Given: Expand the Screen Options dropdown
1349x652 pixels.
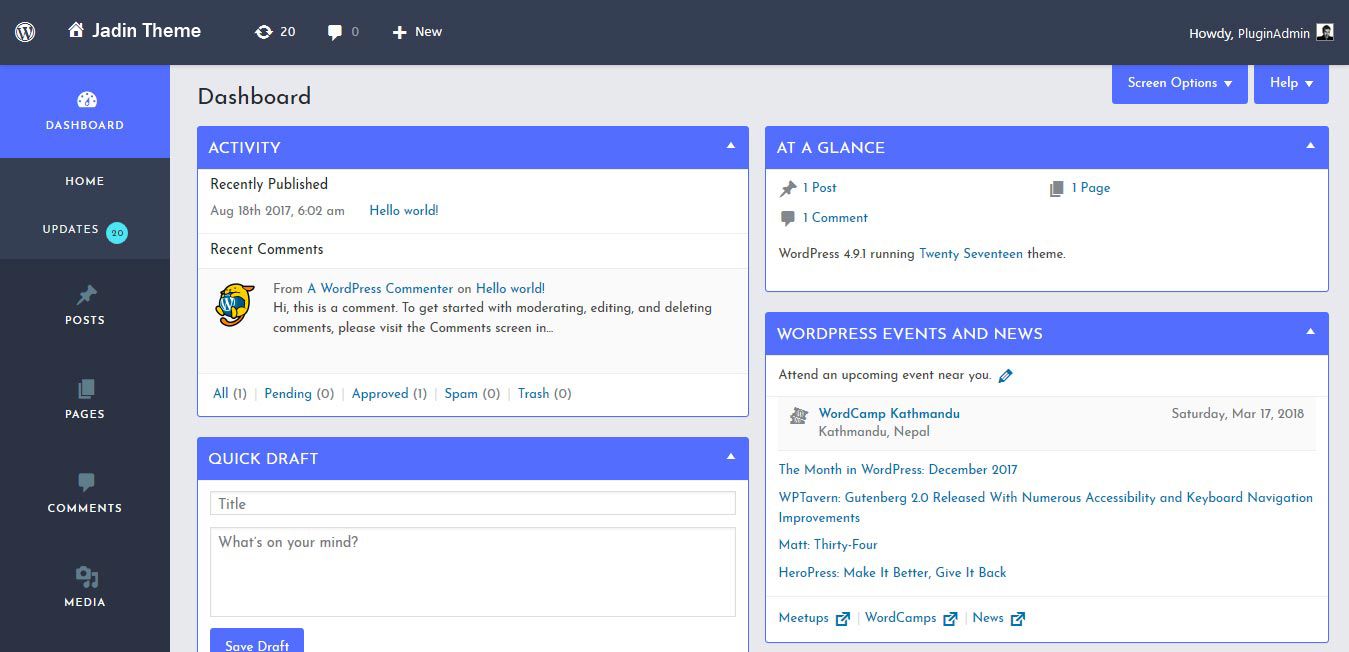Looking at the screenshot, I should tap(1180, 83).
